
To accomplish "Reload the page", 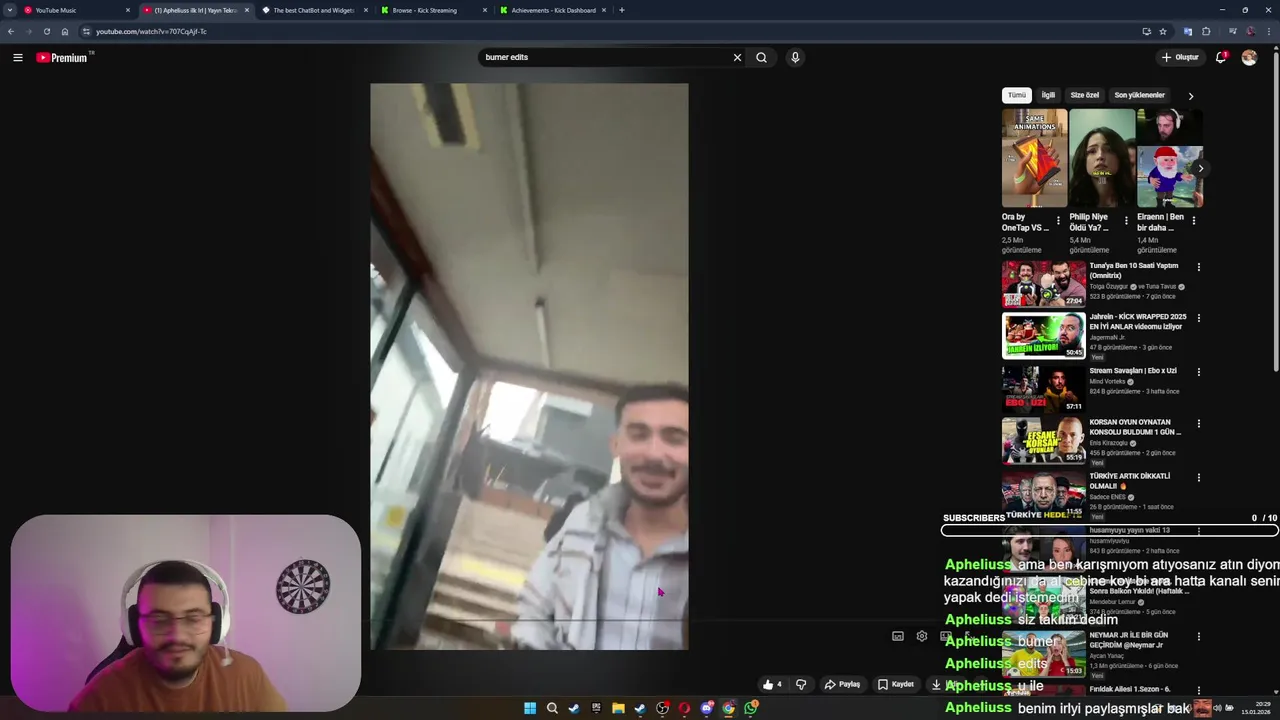I will coord(46,31).
